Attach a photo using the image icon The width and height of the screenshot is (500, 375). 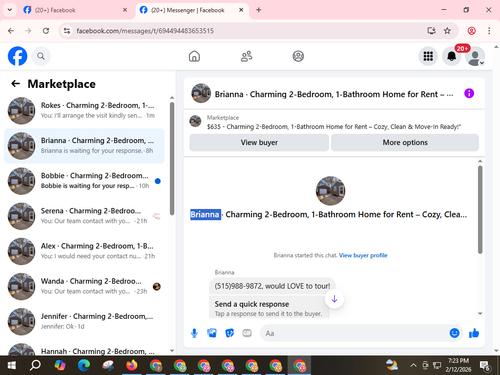212,333
